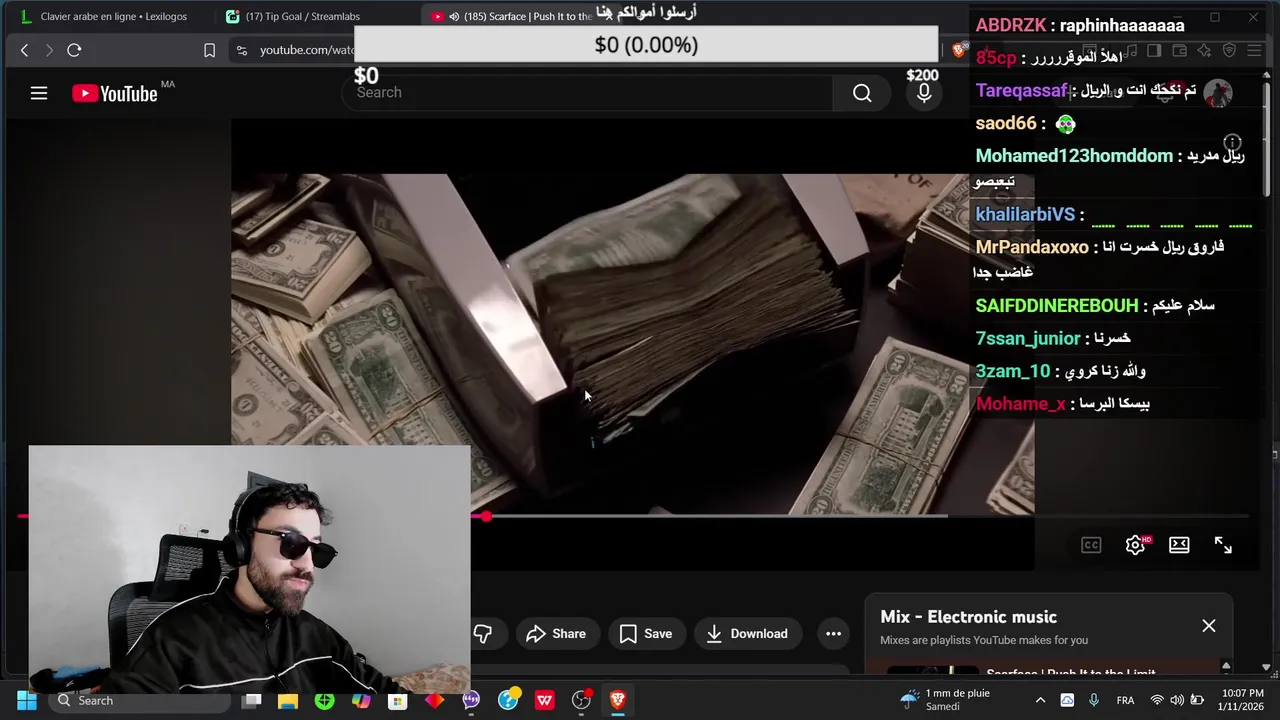This screenshot has height=720, width=1280.
Task: Click chat username 7ssan_junior
Action: pos(1028,339)
